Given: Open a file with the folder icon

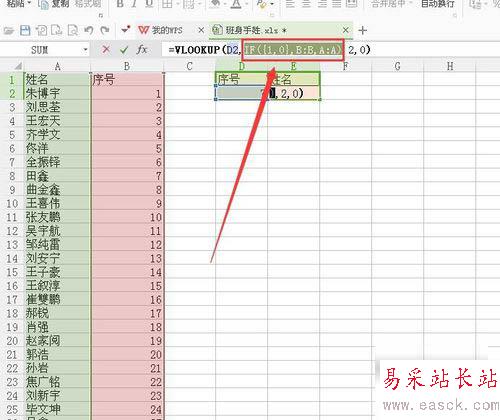Looking at the screenshot, I should pyautogui.click(x=9, y=31).
